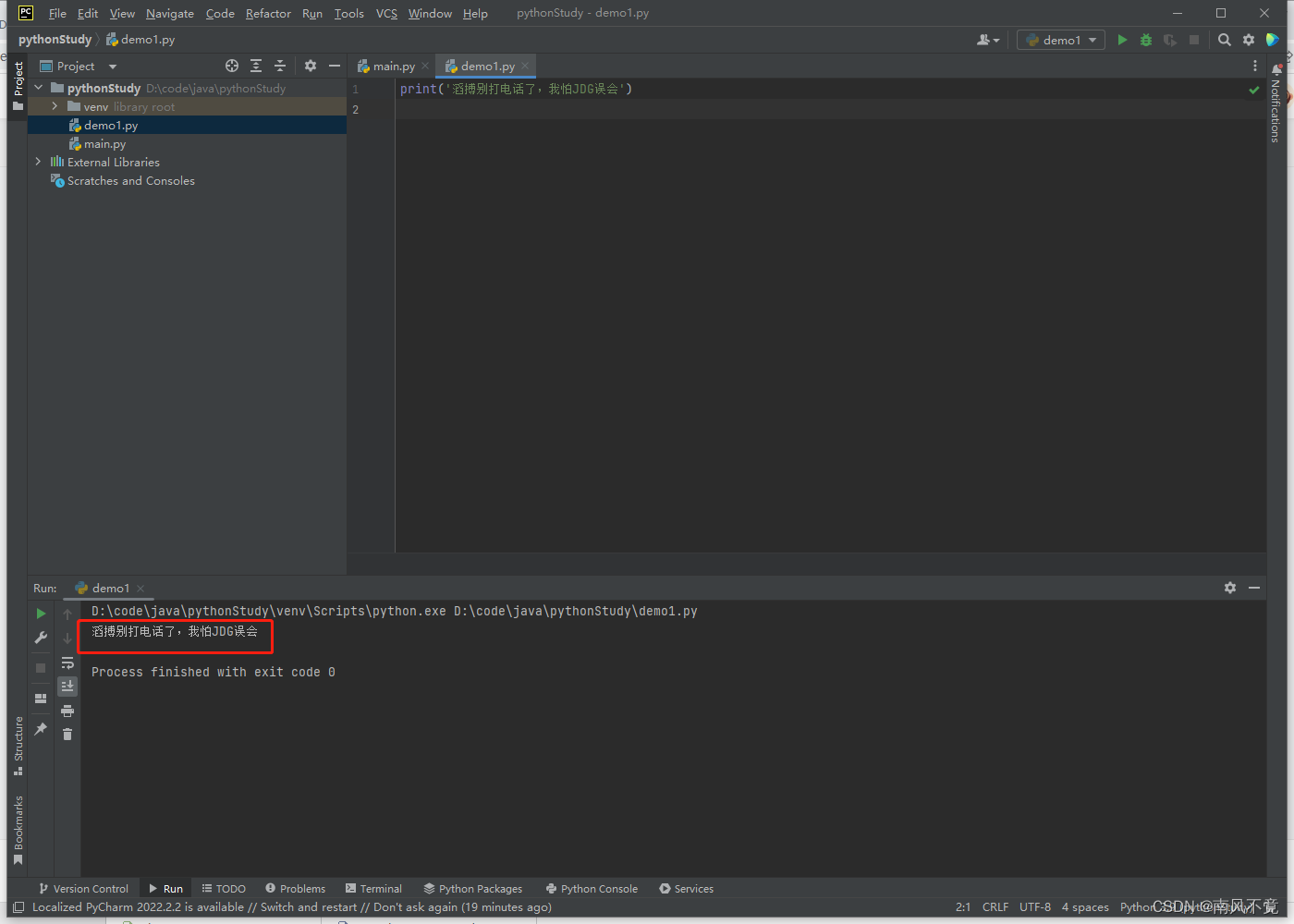Open Project panel options gear
Viewport: 1294px width, 924px height.
[x=311, y=66]
